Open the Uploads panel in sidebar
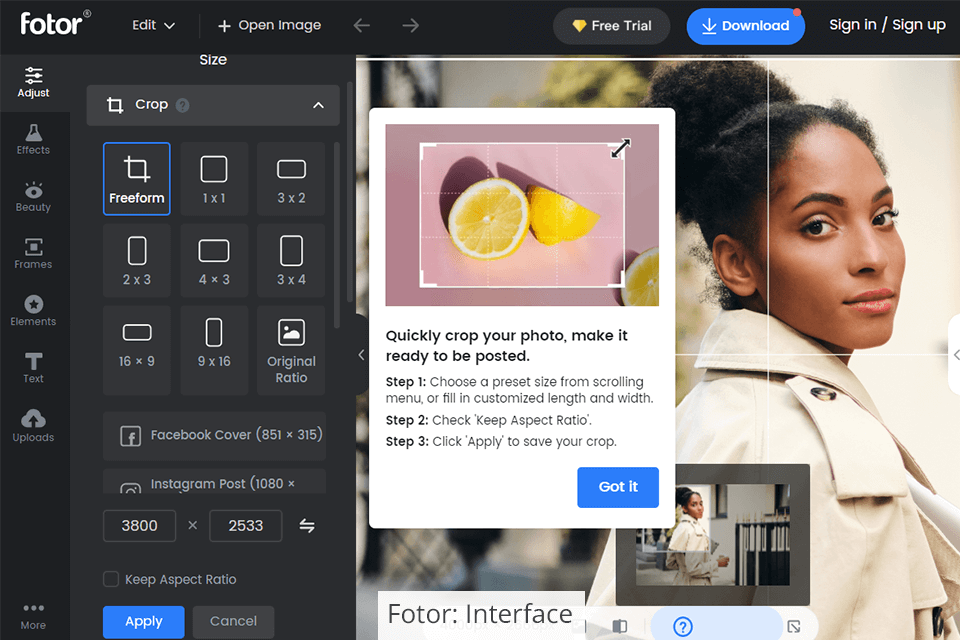This screenshot has height=640, width=960. (33, 426)
